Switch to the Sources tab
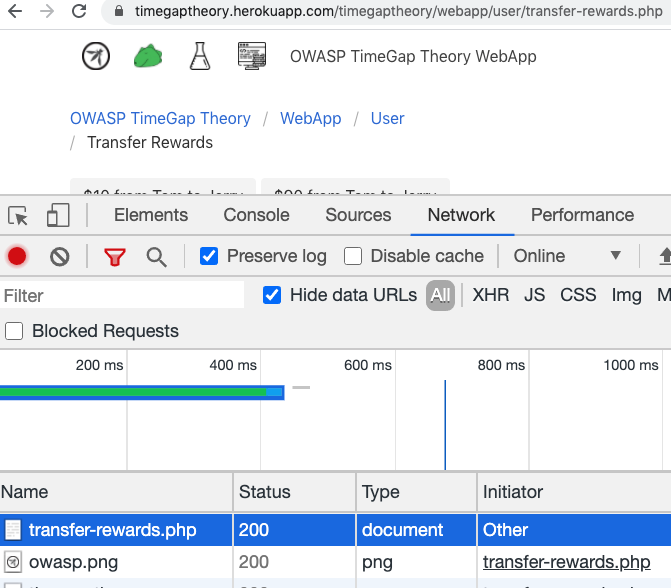Image resolution: width=671 pixels, height=588 pixels. pos(358,215)
